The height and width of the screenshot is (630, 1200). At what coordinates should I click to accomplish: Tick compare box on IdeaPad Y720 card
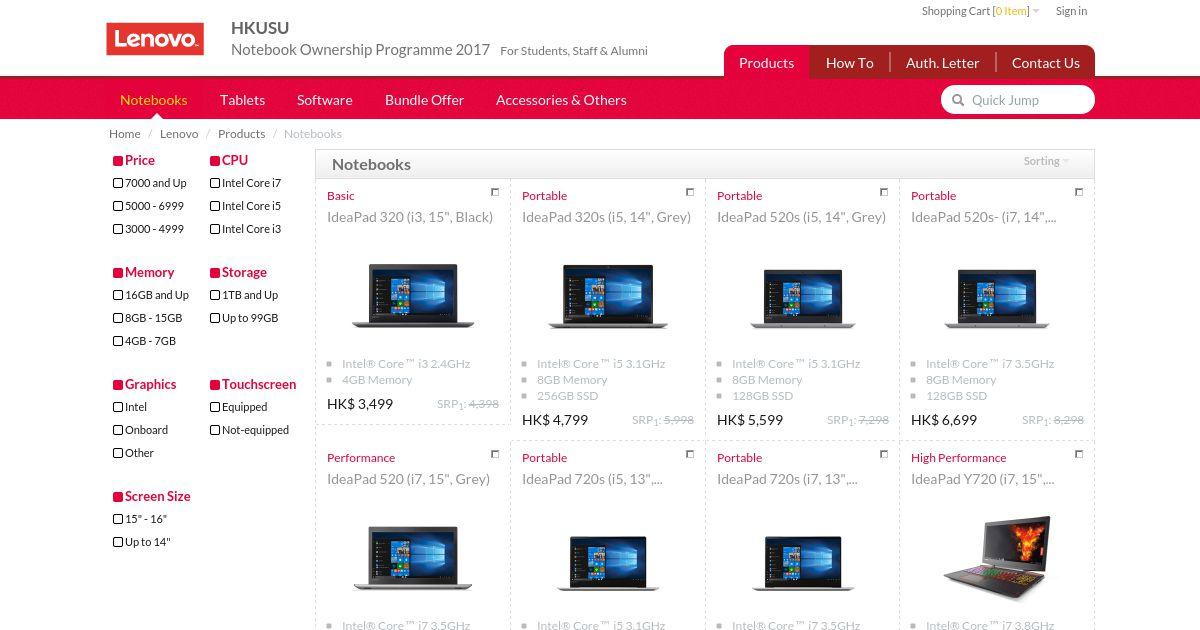1079,454
